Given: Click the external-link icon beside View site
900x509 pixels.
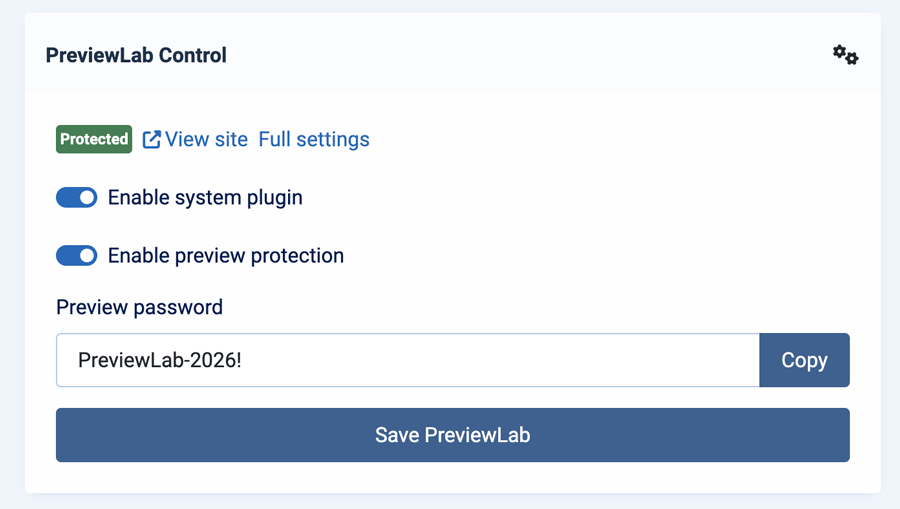Looking at the screenshot, I should pos(152,139).
